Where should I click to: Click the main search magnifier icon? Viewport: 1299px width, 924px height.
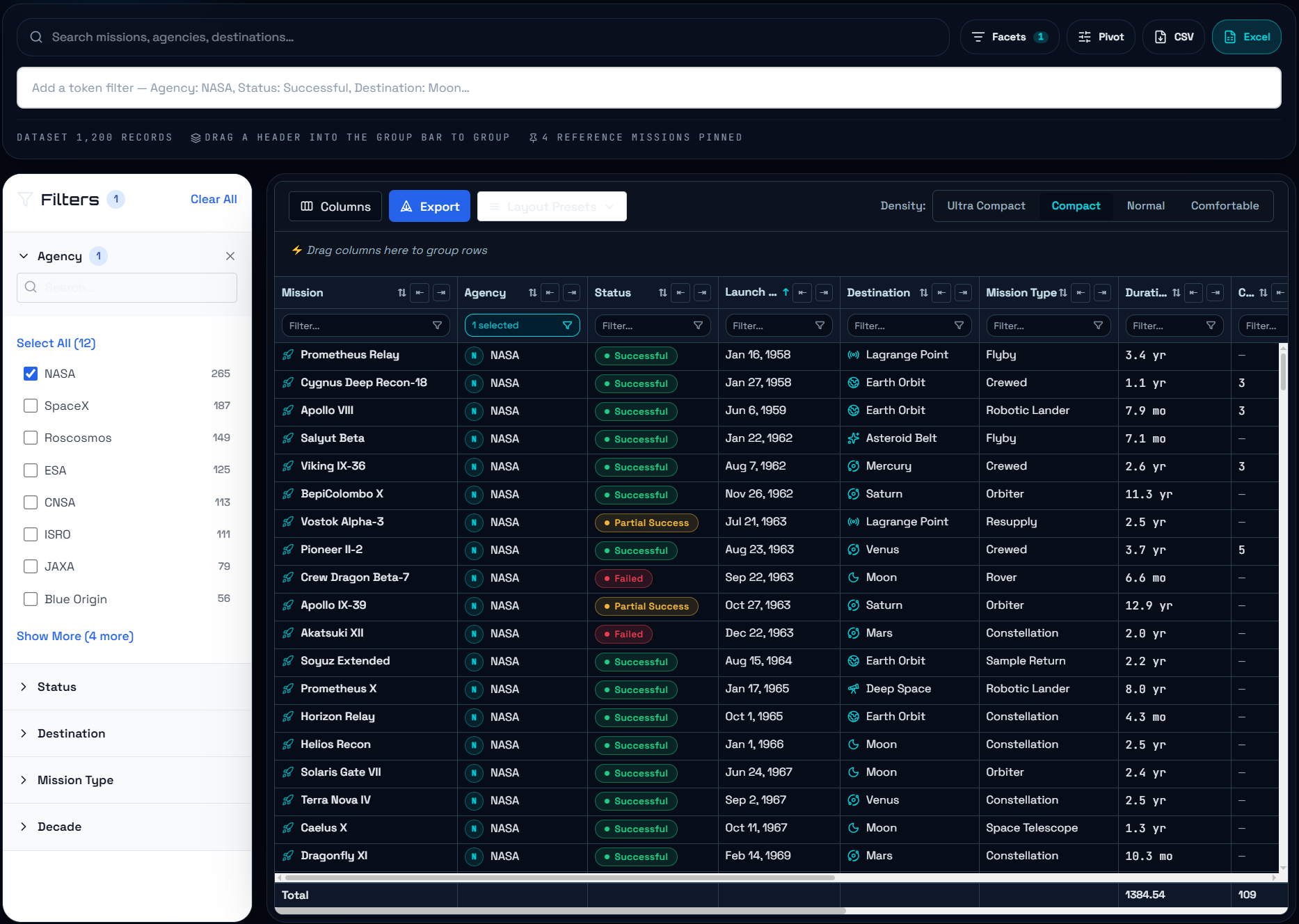click(36, 37)
